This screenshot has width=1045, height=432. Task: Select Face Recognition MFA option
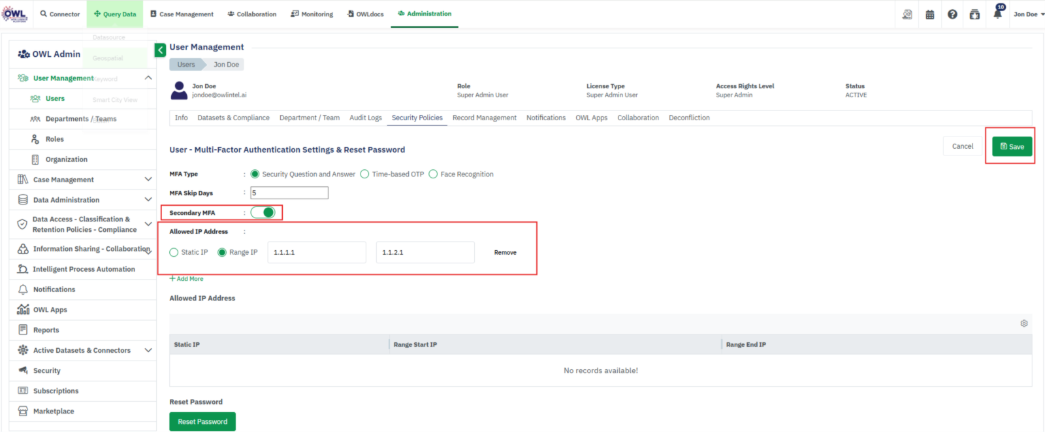tap(433, 174)
